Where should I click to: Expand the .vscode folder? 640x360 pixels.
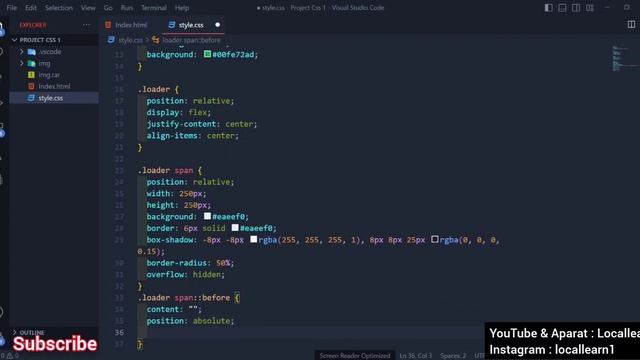pos(22,52)
